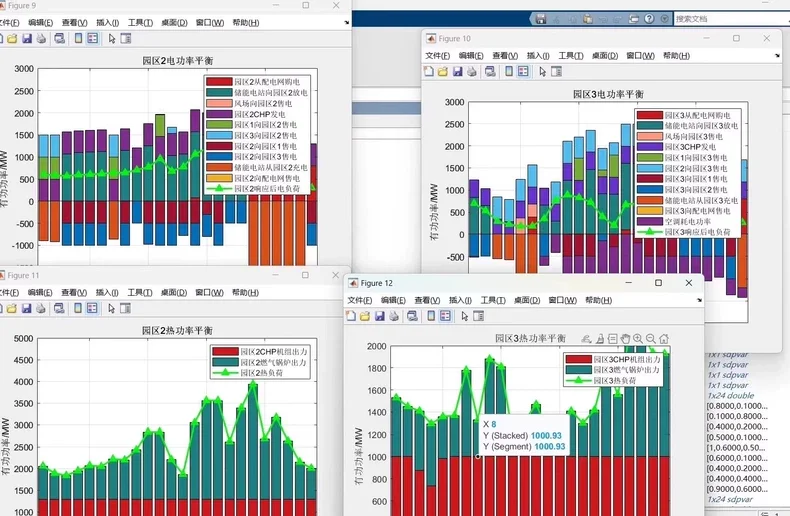Open MATLAB help with the question mark icon

[x=649, y=19]
